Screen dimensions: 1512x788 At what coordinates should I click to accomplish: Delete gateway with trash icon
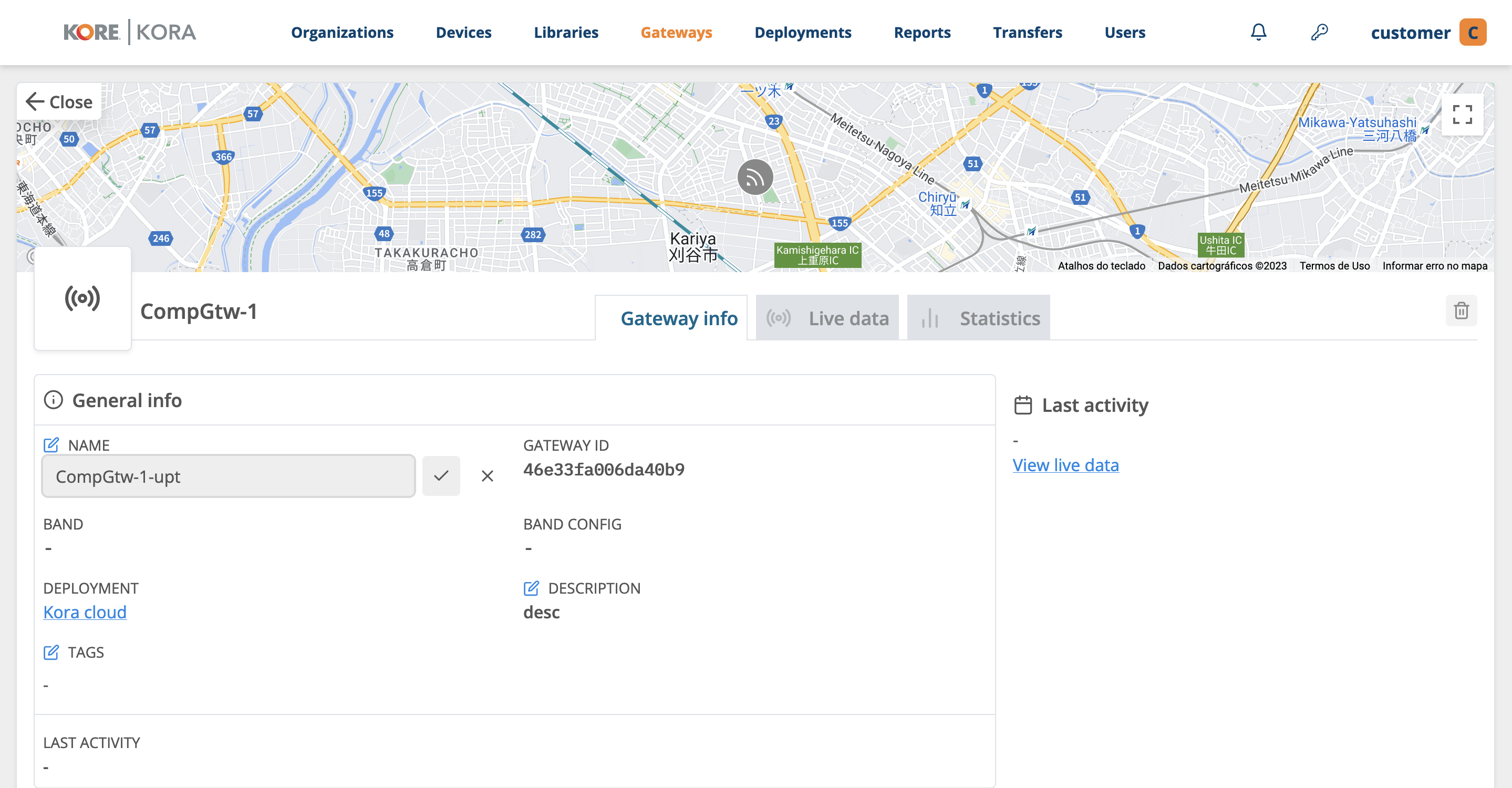click(1461, 310)
